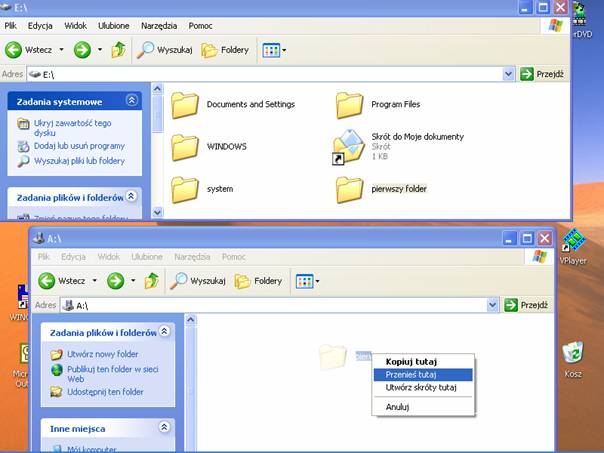Click 'Dodaj lub usuń programy' link

pyautogui.click(x=78, y=146)
